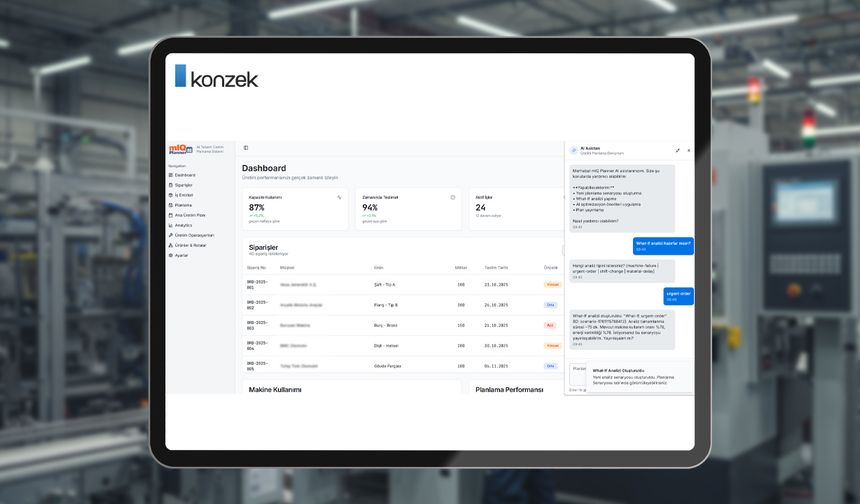The width and height of the screenshot is (860, 504).
Task: Open Üretim Operasyonları from the sidebar
Action: pyautogui.click(x=194, y=235)
